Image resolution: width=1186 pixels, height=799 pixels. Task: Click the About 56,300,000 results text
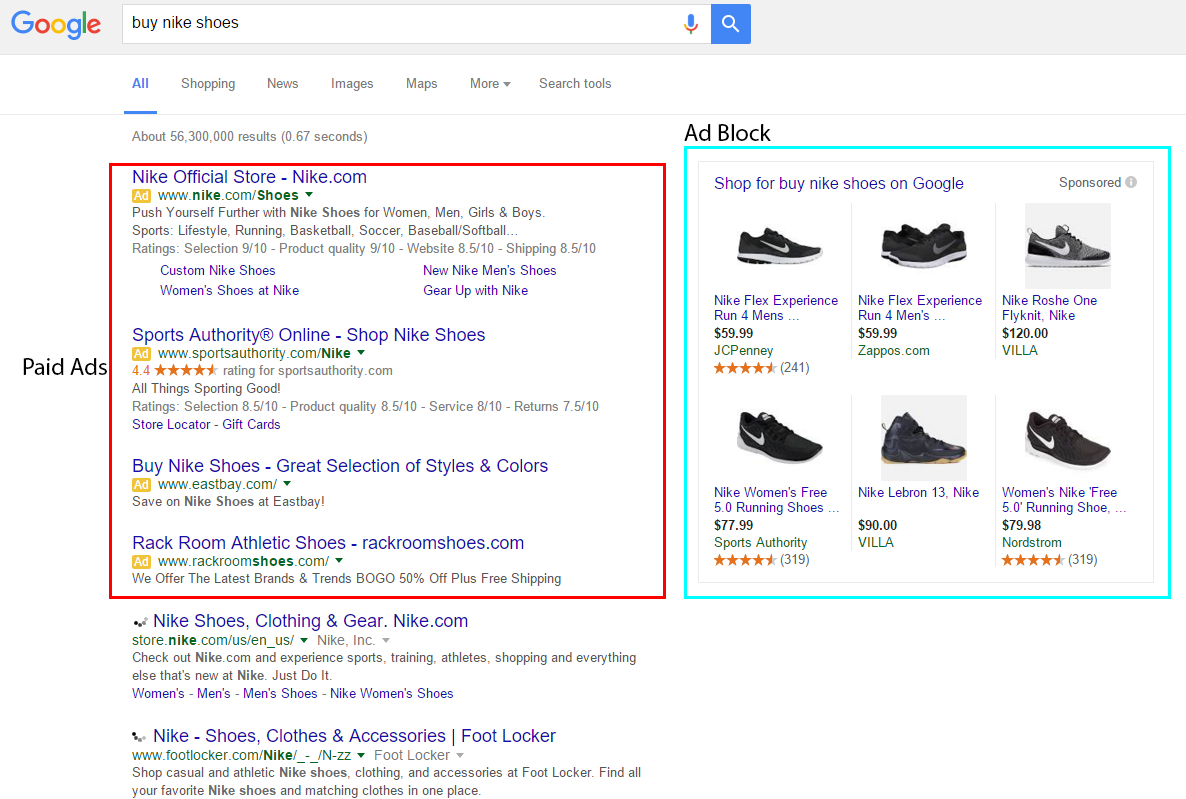(250, 137)
